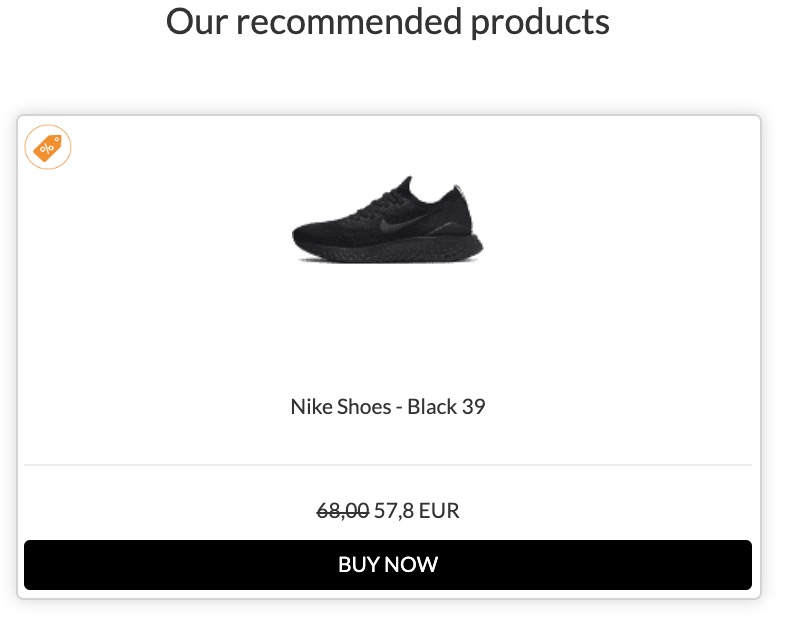Click the word "Nike" in the product title
The height and width of the screenshot is (632, 796).
[x=310, y=407]
